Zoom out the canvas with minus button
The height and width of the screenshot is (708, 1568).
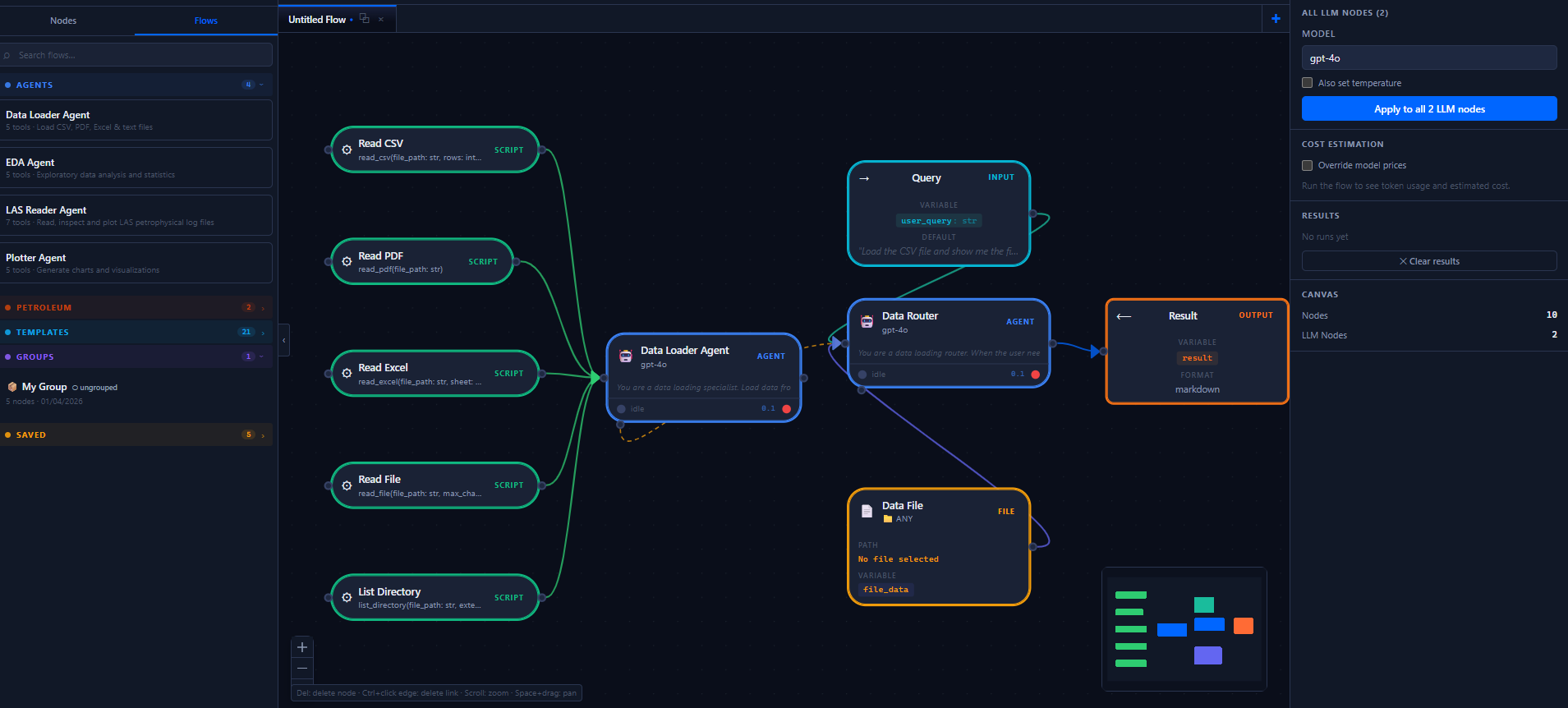click(302, 669)
